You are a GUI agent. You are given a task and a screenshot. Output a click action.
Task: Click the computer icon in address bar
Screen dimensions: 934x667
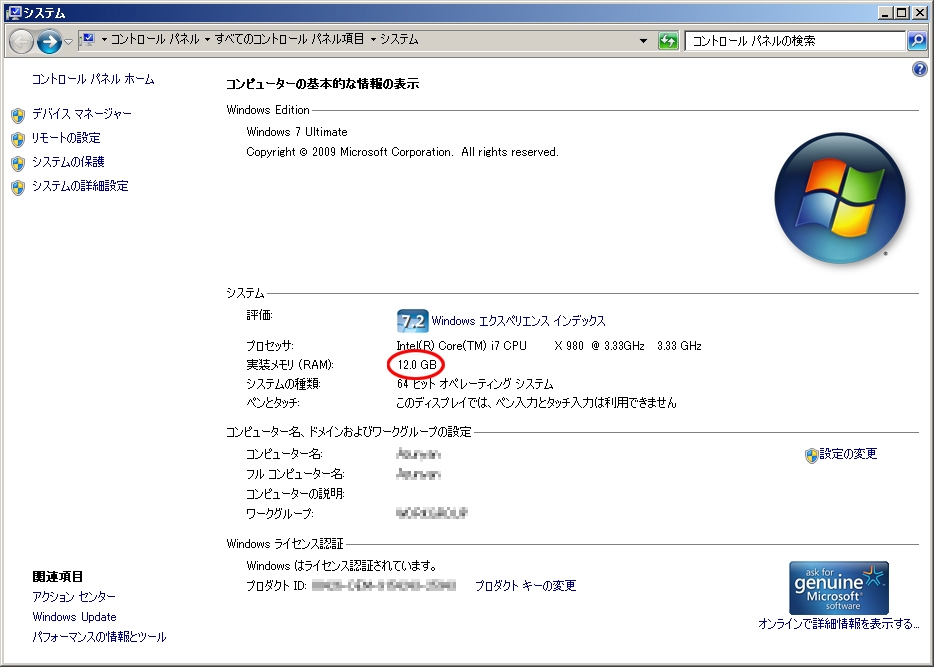(88, 40)
